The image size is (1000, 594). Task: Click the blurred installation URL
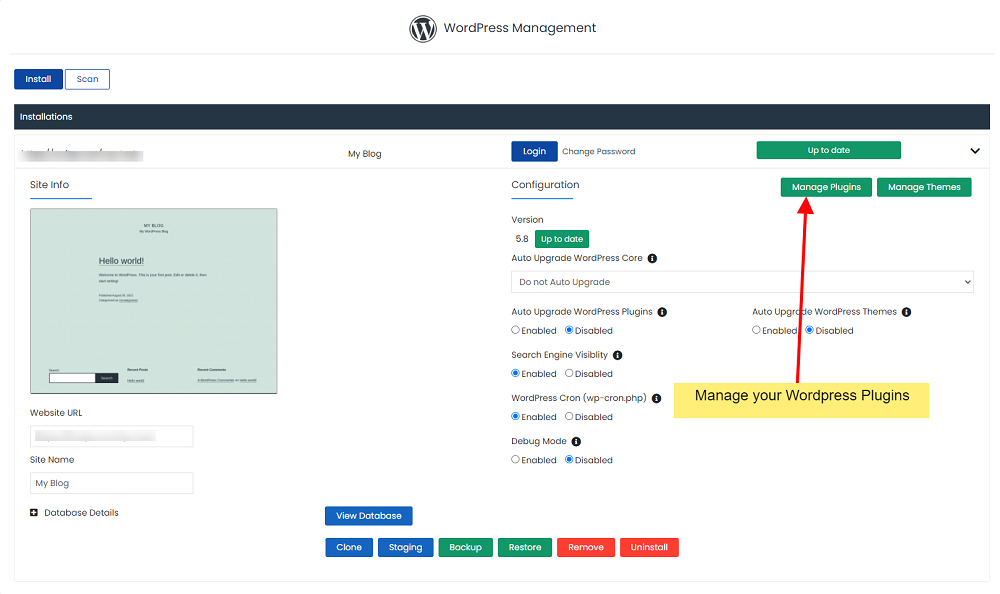(82, 154)
